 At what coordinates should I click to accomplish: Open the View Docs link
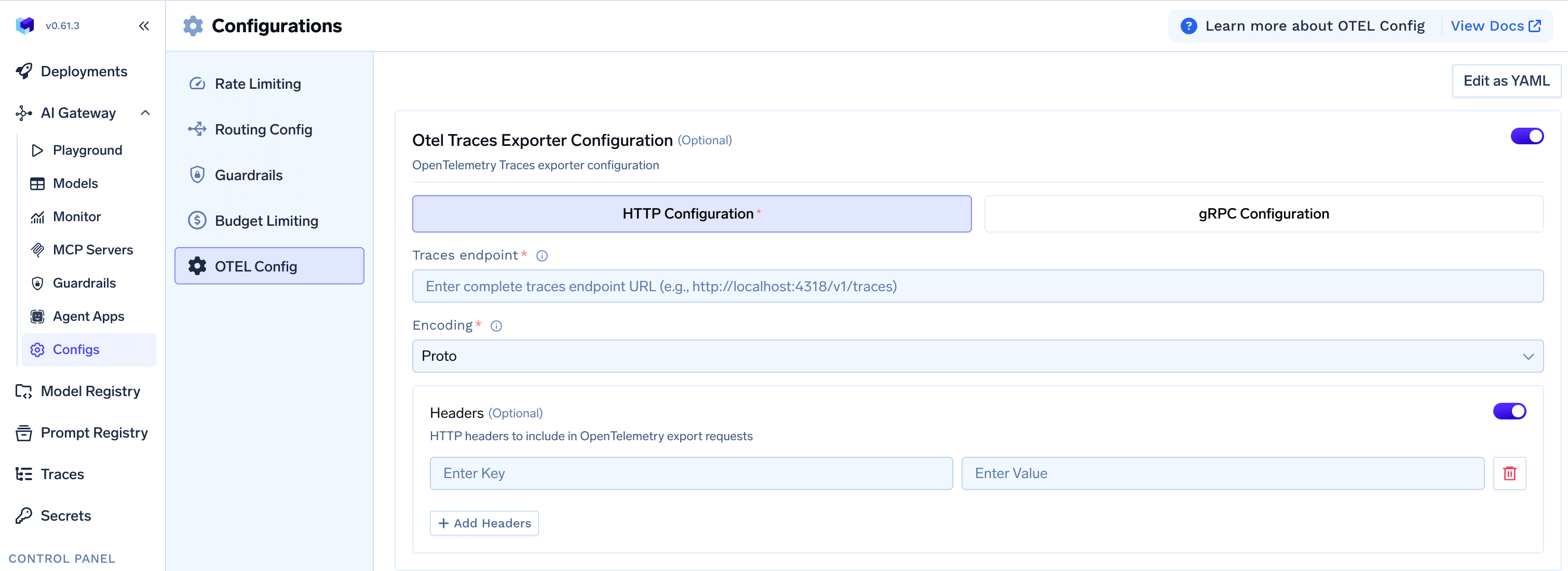pyautogui.click(x=1496, y=25)
